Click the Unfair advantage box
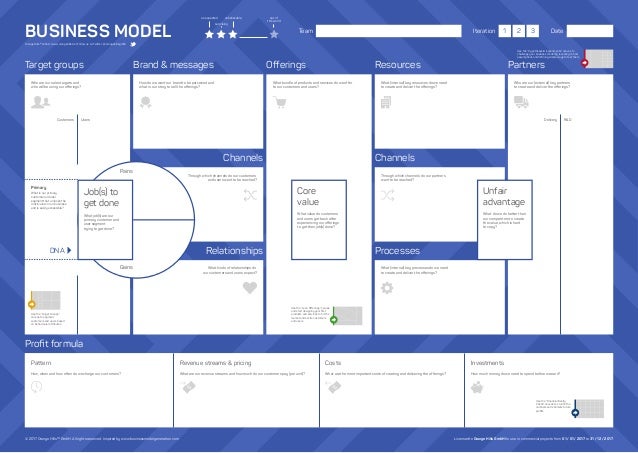The width and height of the screenshot is (638, 453). tap(505, 220)
